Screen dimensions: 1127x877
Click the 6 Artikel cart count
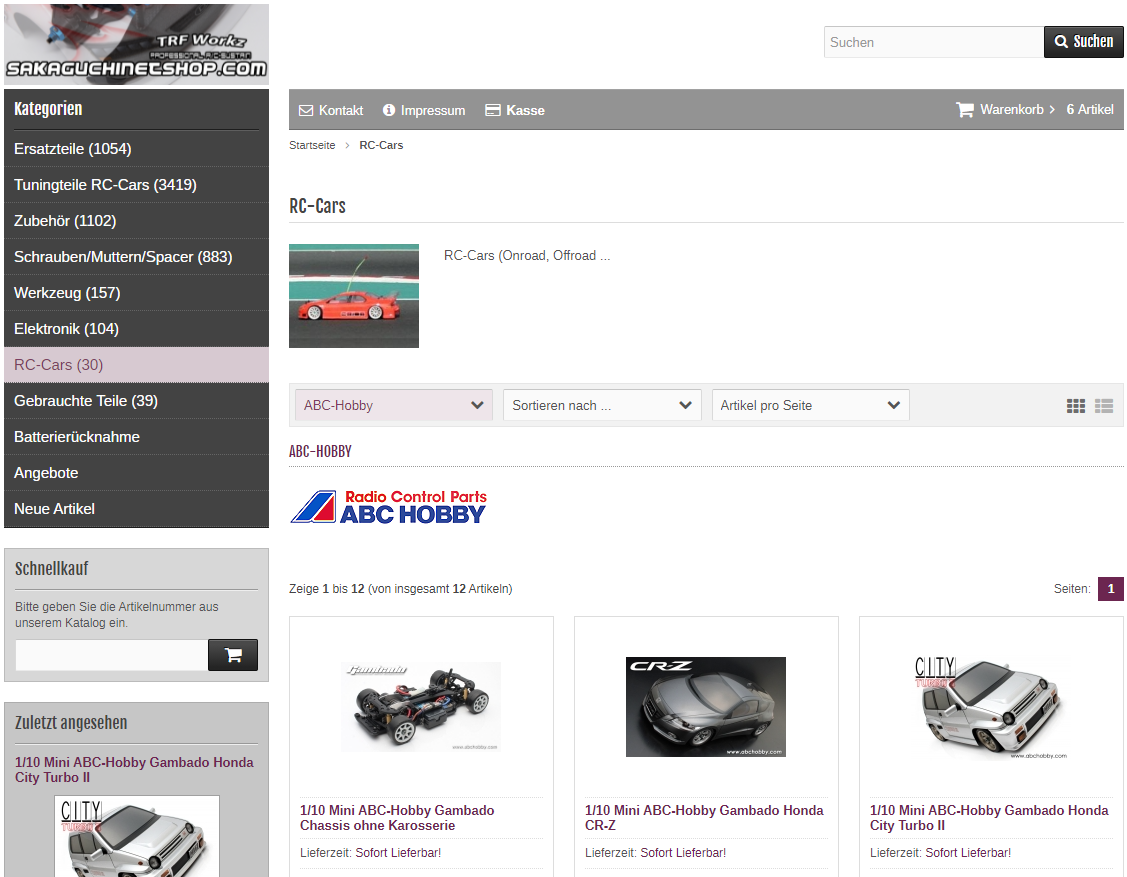point(1090,109)
